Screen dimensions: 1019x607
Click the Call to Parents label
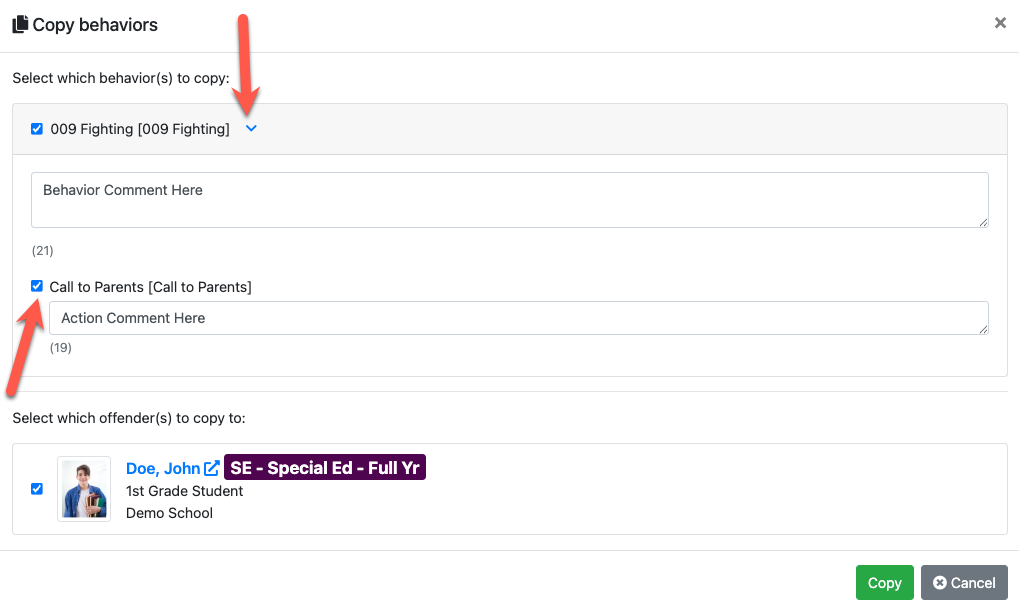click(150, 287)
